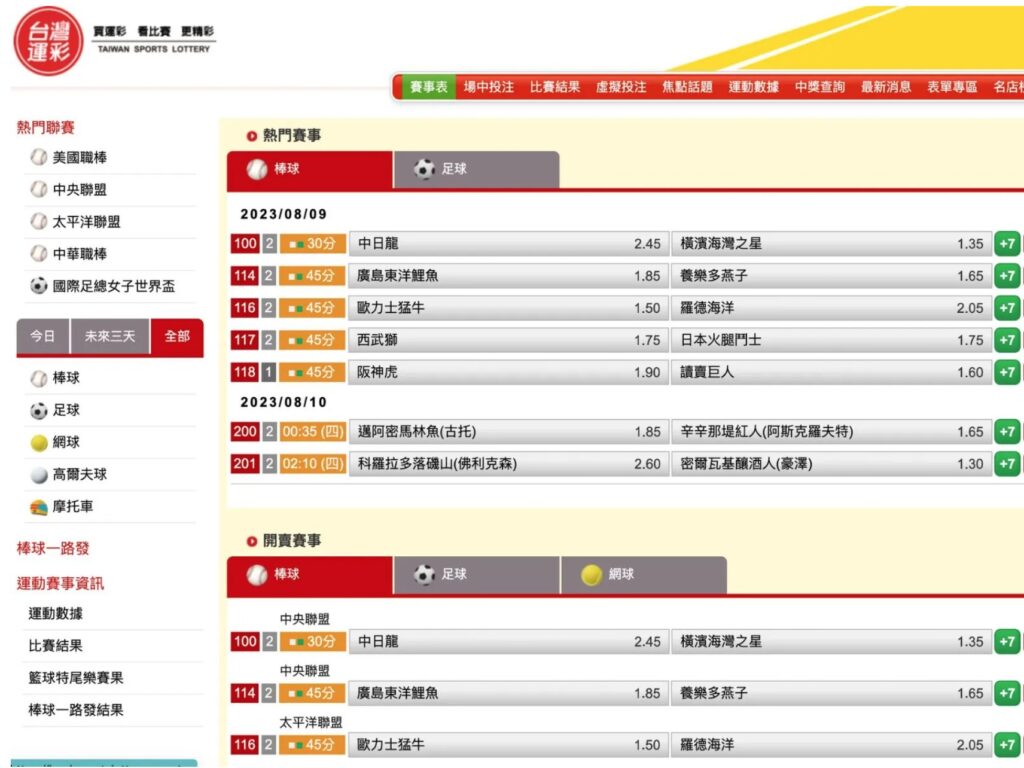Click 02:10 (四) time badge for match 201
Image resolution: width=1024 pixels, height=768 pixels.
tap(313, 464)
